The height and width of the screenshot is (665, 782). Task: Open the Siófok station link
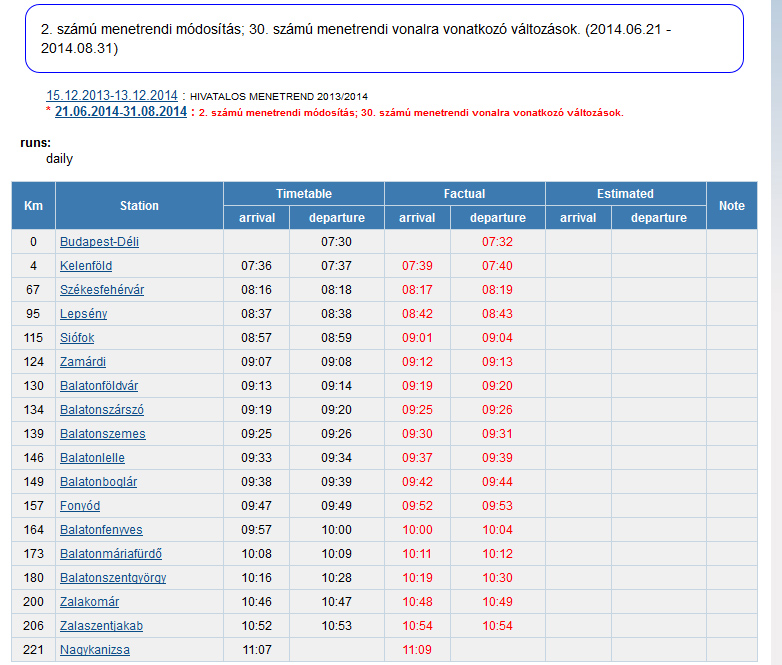pyautogui.click(x=77, y=338)
